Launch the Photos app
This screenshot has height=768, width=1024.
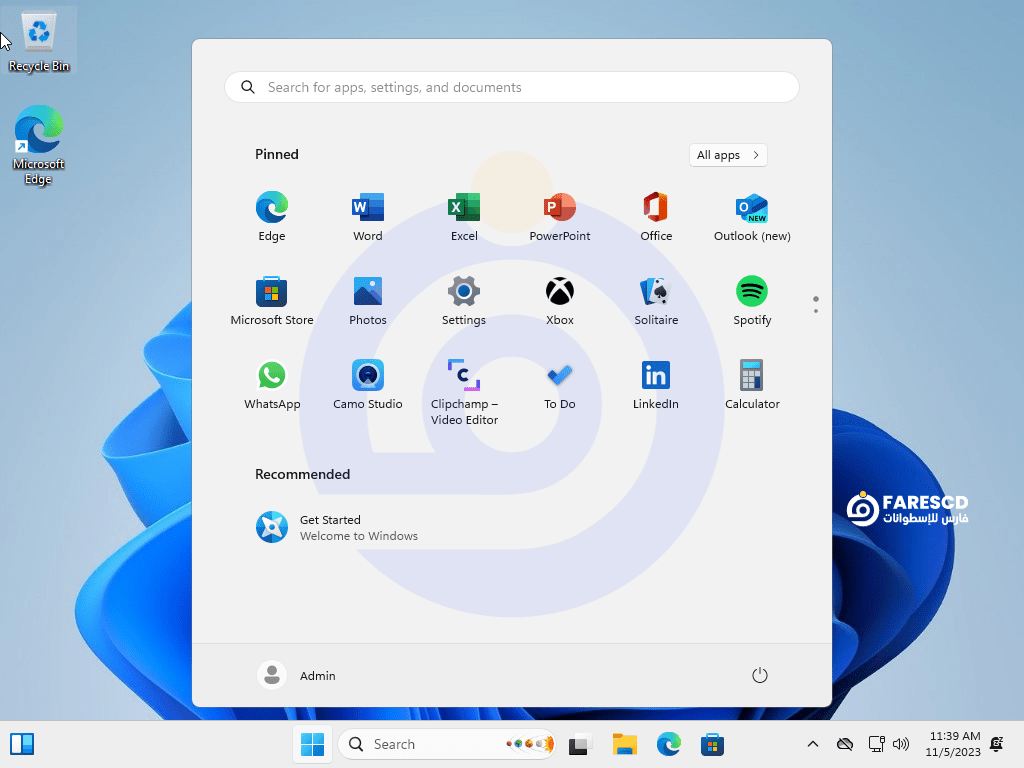[x=368, y=300]
